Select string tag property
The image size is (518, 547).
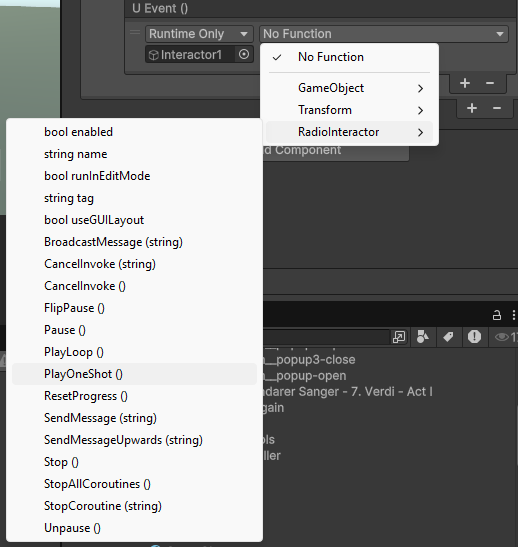(x=134, y=198)
